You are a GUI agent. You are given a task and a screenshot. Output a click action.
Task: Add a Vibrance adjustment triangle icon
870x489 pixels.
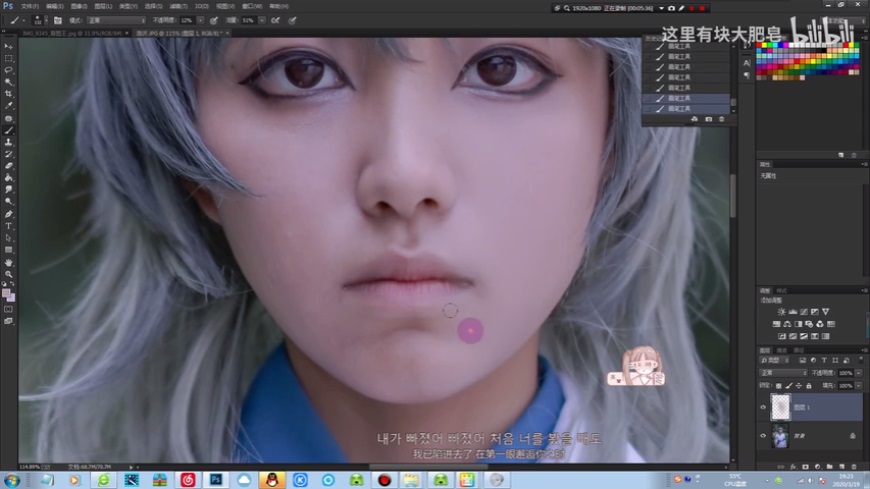[826, 312]
